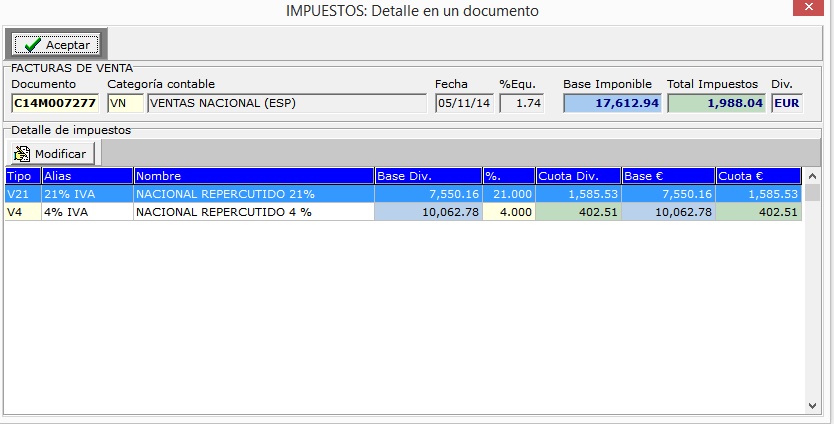This screenshot has width=834, height=424.
Task: Click the Base Div. column header
Action: click(427, 176)
